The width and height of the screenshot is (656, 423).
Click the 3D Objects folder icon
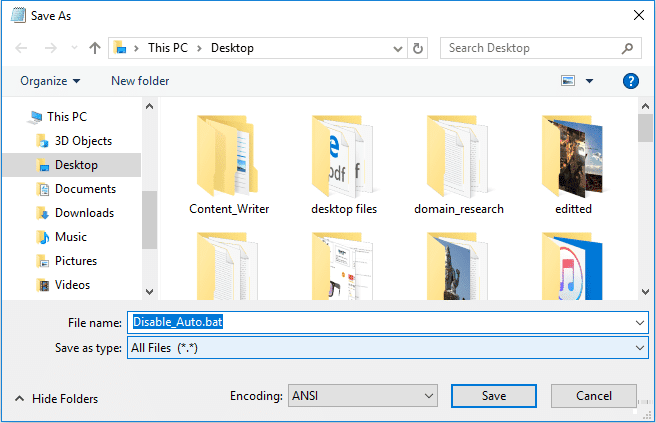pos(43,141)
